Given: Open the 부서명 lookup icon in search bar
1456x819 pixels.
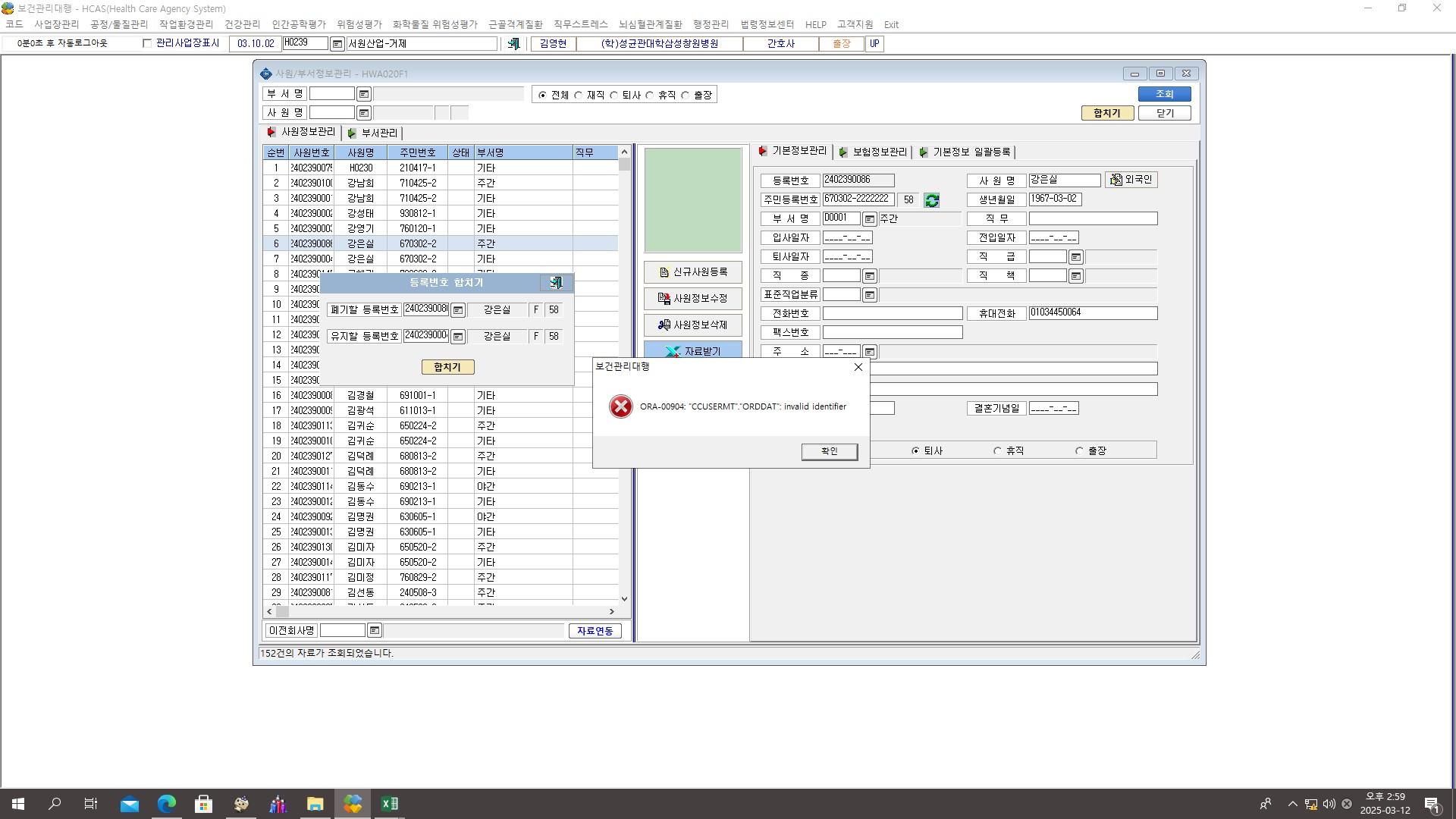Looking at the screenshot, I should coord(364,94).
